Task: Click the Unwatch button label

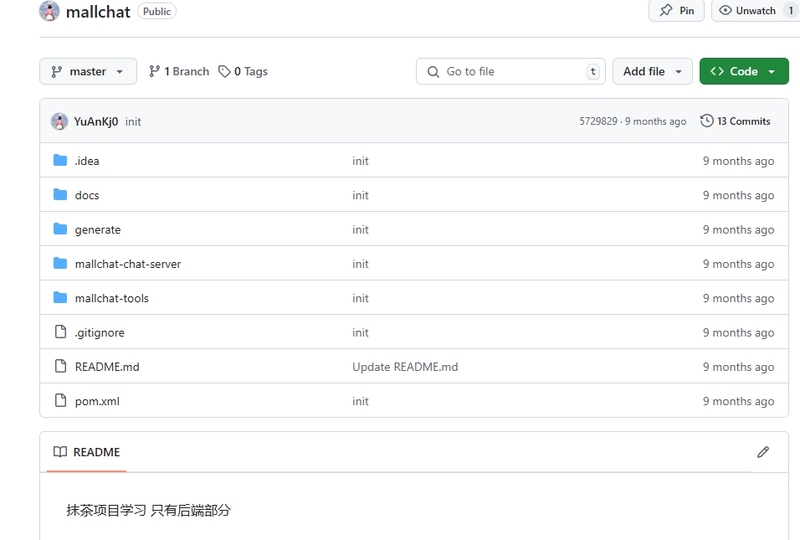Action: click(x=755, y=11)
